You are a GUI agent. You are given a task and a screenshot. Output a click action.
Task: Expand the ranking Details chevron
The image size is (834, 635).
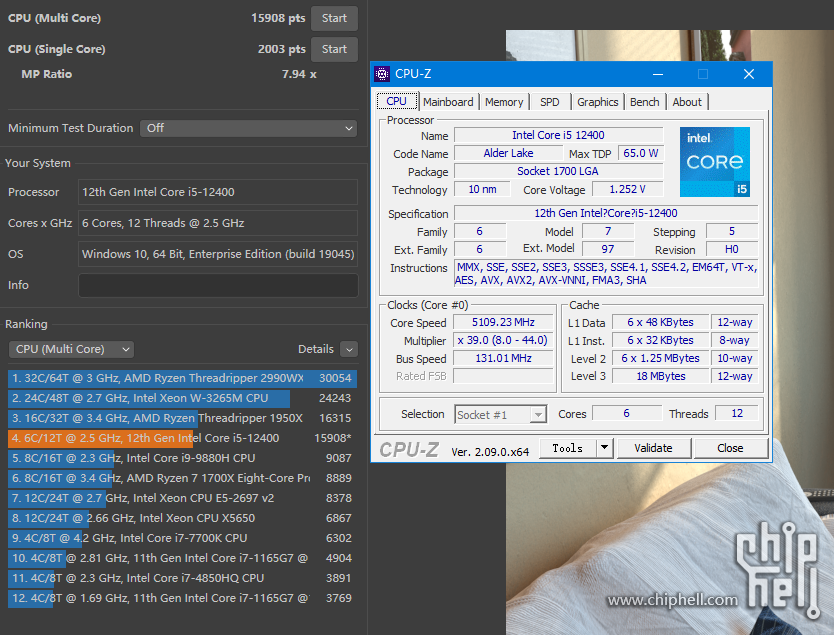[x=349, y=349]
